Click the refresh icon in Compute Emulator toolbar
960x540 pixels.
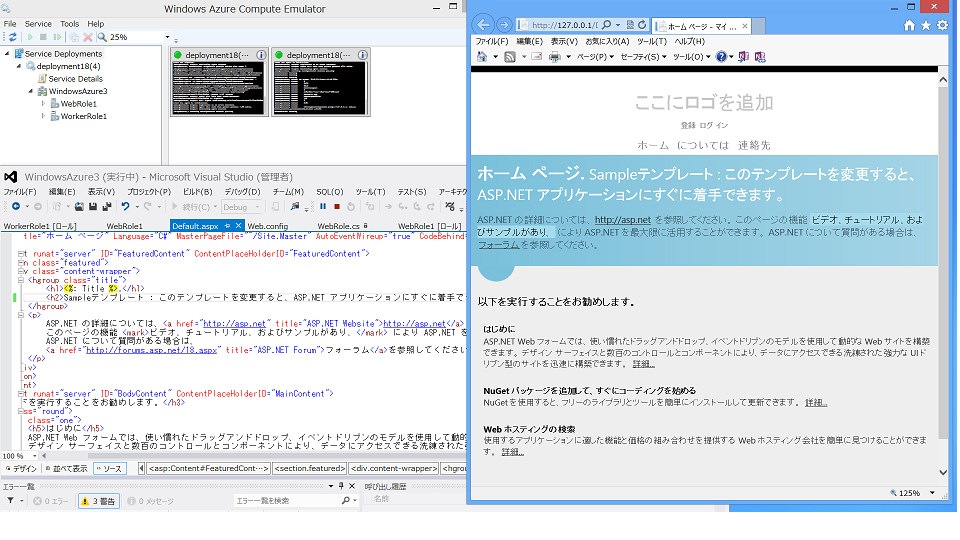click(x=14, y=37)
